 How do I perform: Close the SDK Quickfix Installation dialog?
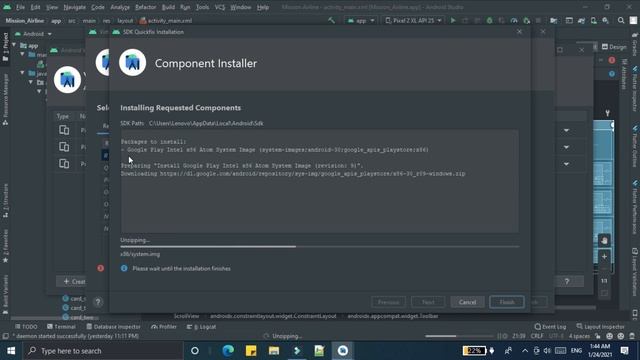(x=519, y=32)
